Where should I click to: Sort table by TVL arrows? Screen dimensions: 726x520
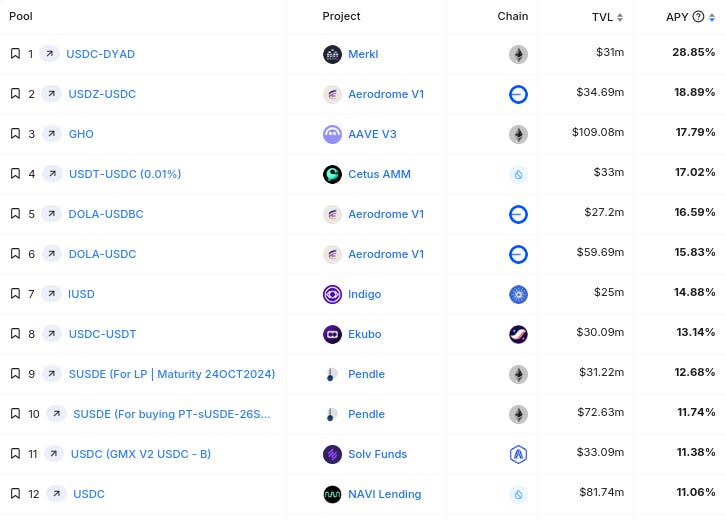[620, 17]
